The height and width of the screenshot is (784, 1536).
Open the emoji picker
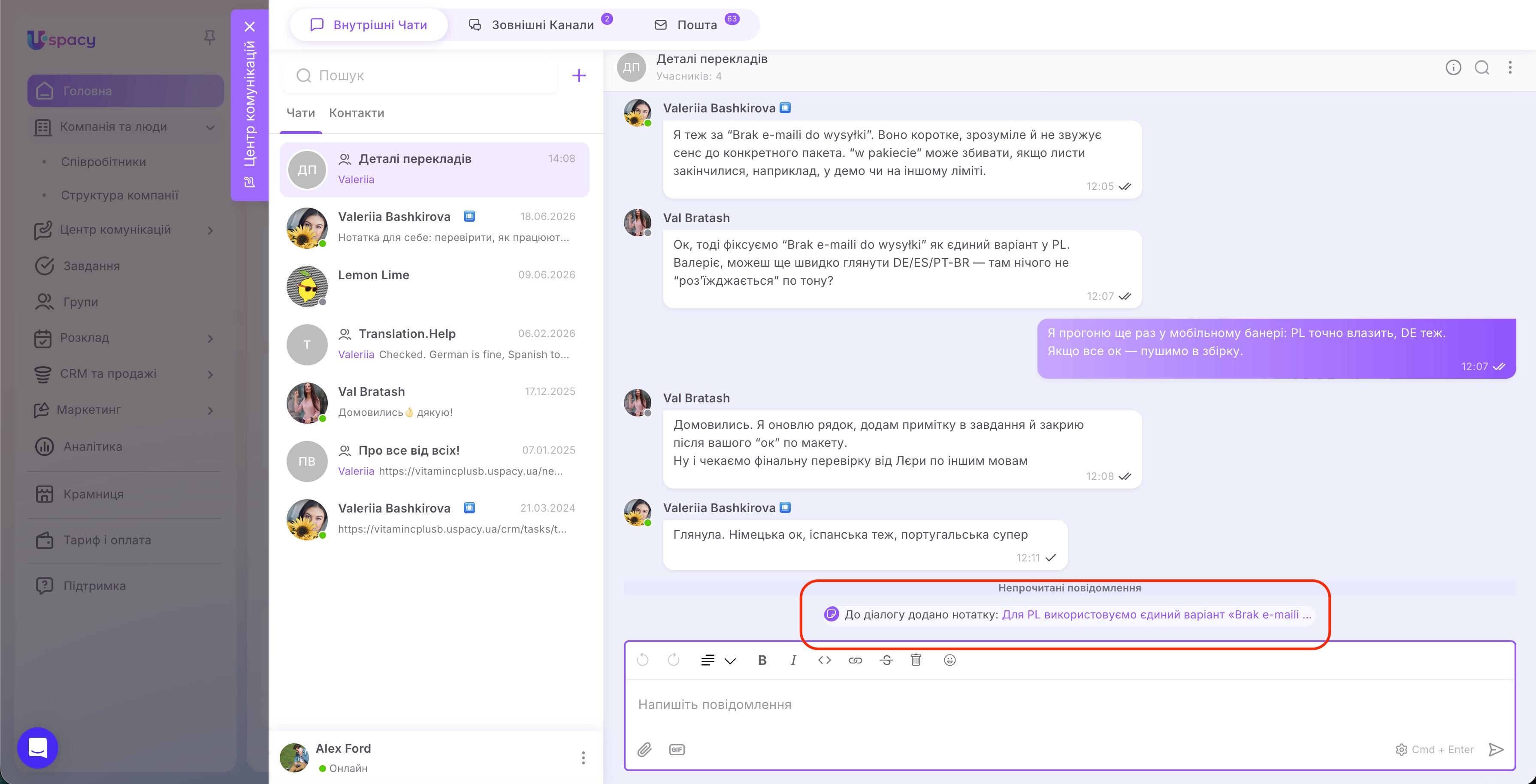pyautogui.click(x=950, y=660)
